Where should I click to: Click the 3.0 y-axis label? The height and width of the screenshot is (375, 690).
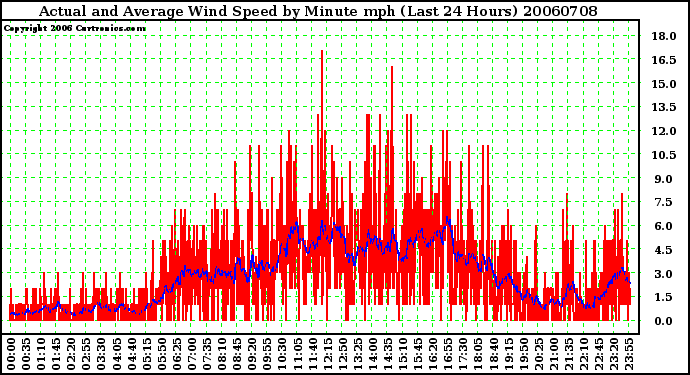(664, 273)
